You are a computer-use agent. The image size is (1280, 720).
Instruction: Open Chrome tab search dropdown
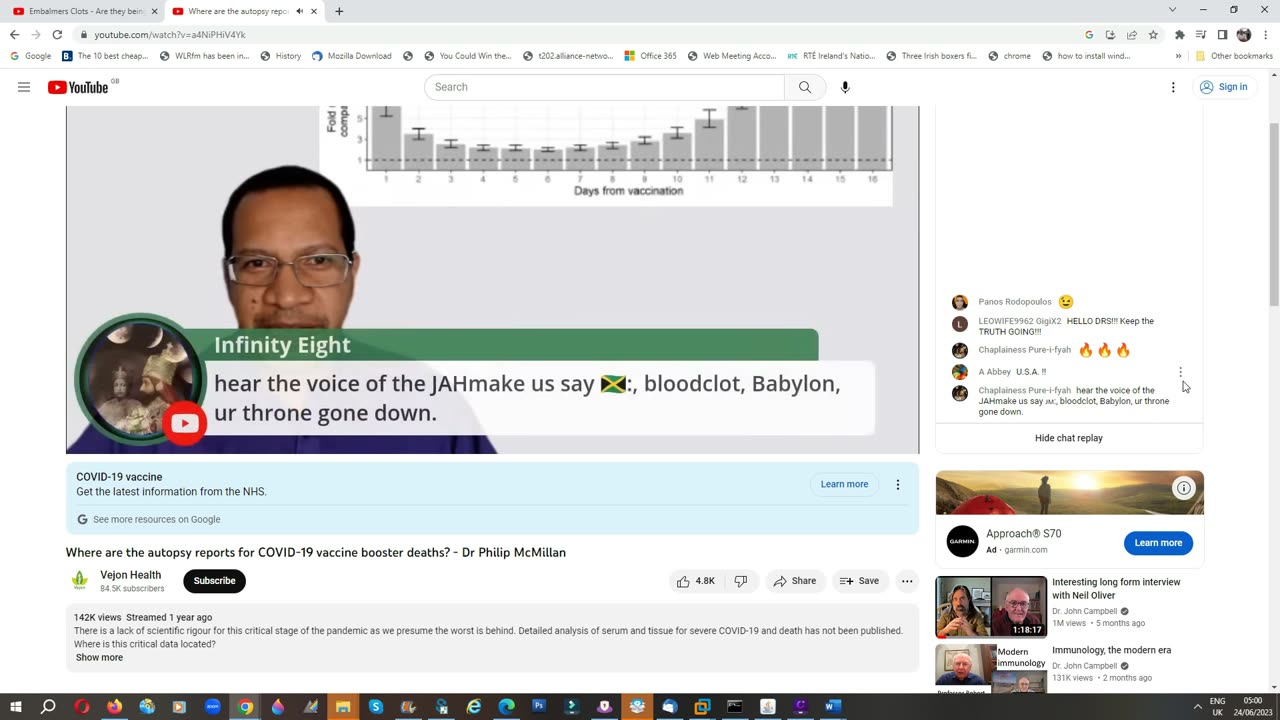1172,10
